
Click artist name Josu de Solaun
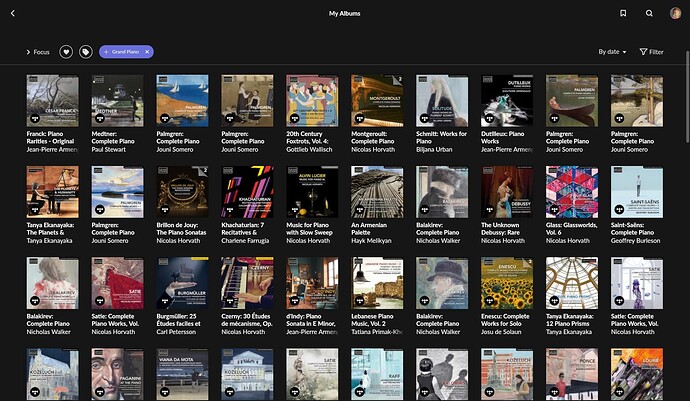[501, 332]
